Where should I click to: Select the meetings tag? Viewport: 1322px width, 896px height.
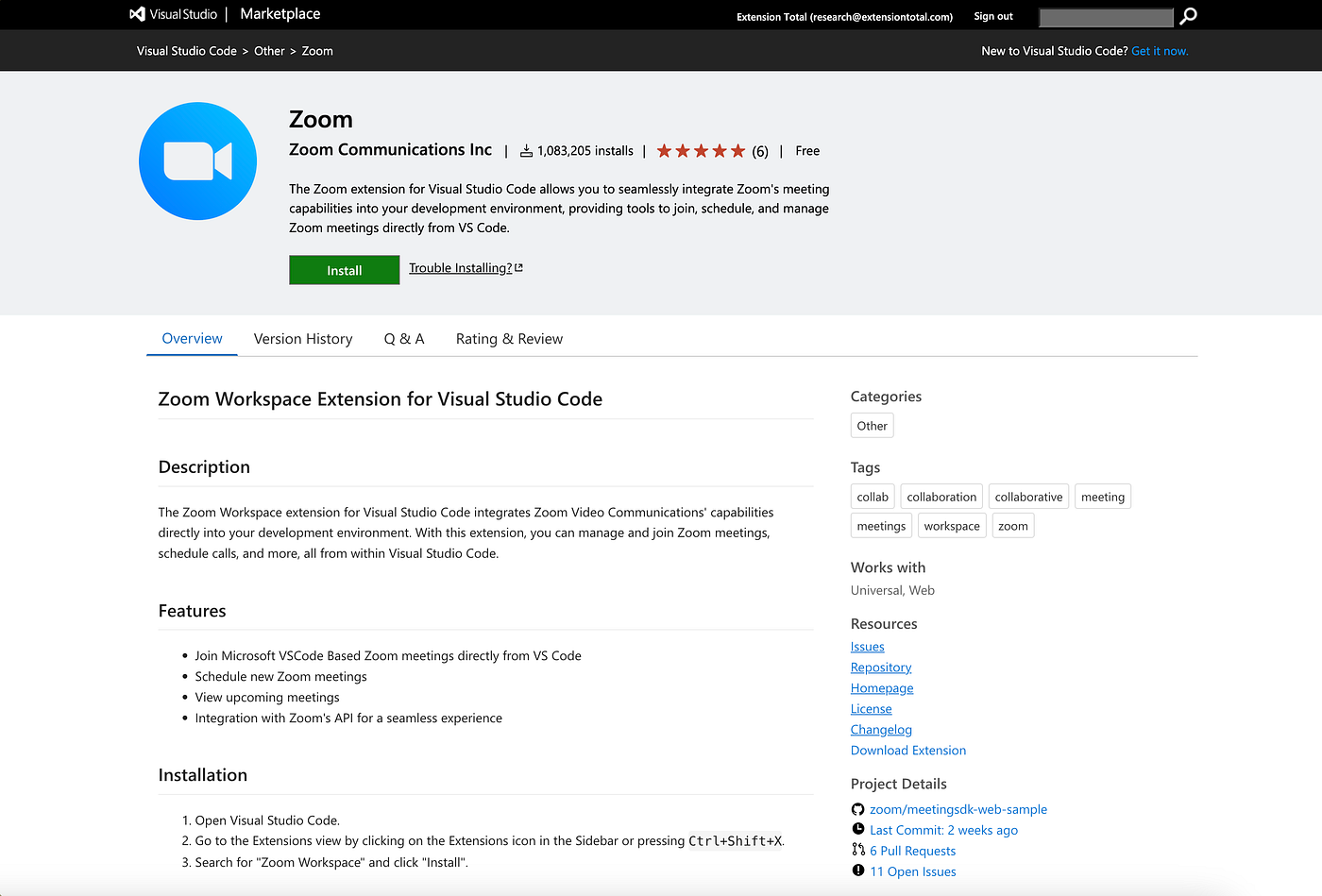coord(881,526)
